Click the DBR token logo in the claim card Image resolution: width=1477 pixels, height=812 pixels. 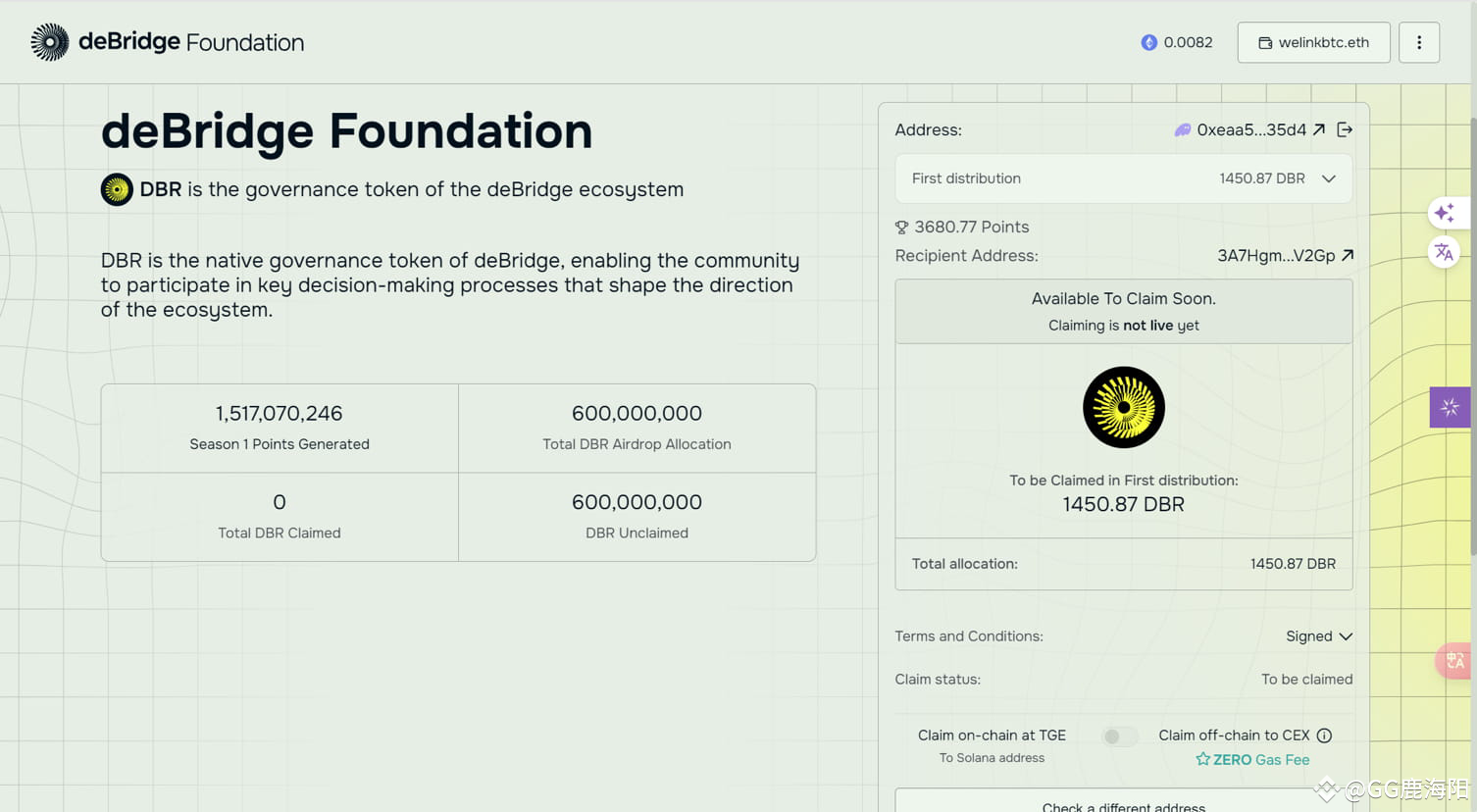(x=1123, y=407)
